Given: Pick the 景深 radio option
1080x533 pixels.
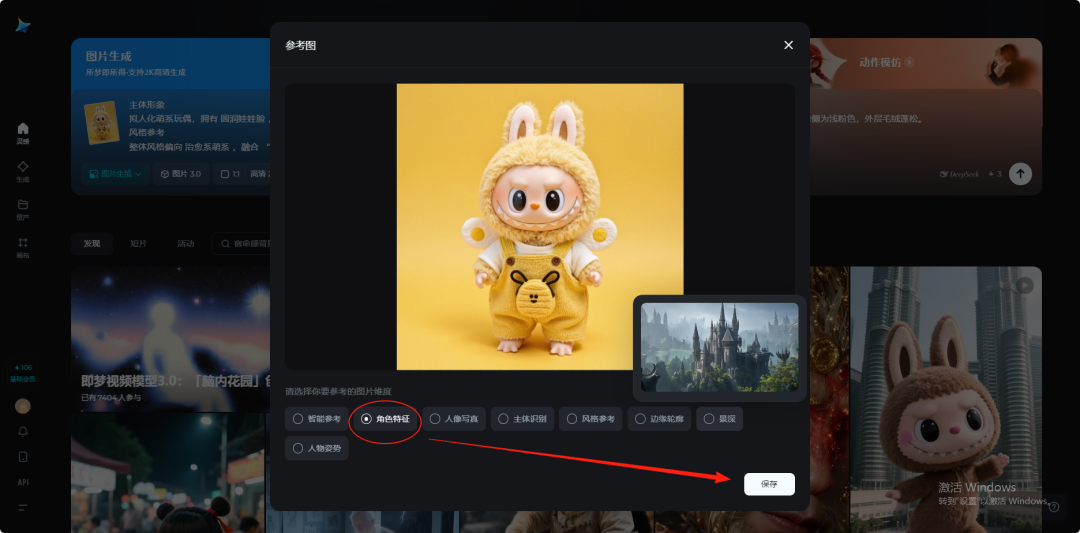Looking at the screenshot, I should pyautogui.click(x=720, y=419).
